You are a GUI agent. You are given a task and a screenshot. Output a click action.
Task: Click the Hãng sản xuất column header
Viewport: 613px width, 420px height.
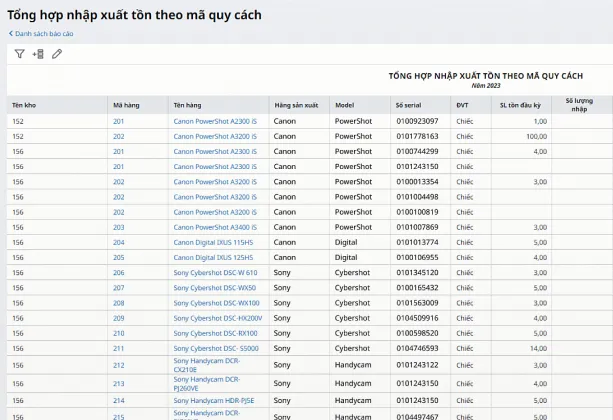296,104
